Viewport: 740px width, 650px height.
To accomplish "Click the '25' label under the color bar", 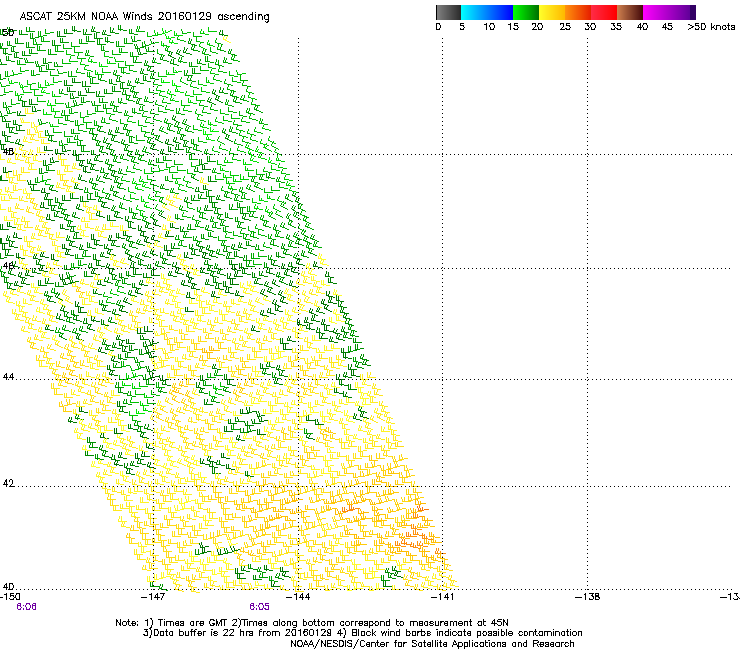I will pos(565,27).
